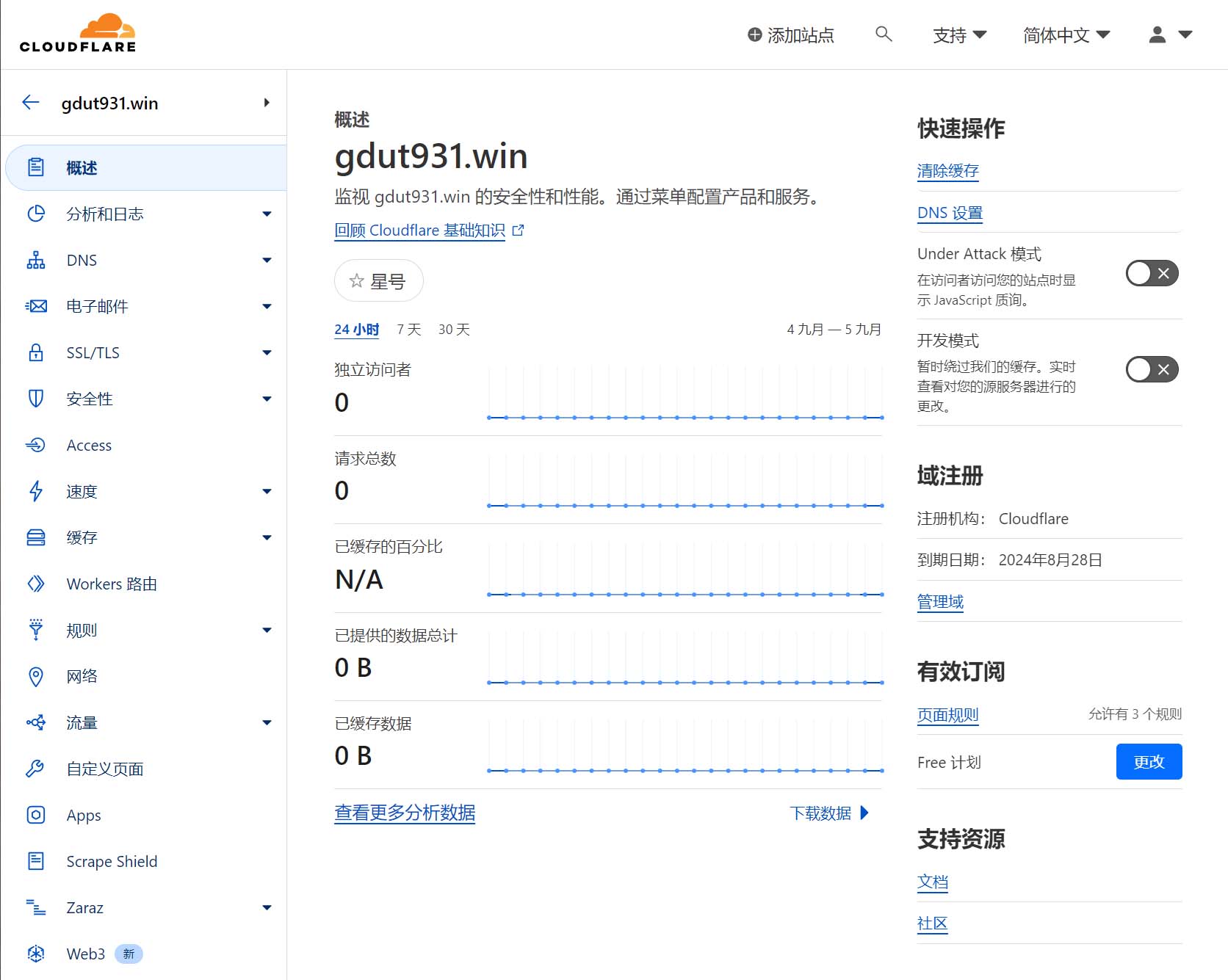
Task: Open 查看更多分析数据 link
Action: (405, 813)
